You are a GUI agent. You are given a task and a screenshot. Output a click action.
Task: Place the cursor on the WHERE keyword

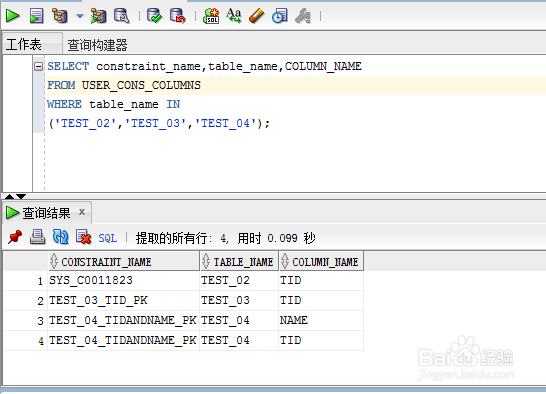pos(64,104)
